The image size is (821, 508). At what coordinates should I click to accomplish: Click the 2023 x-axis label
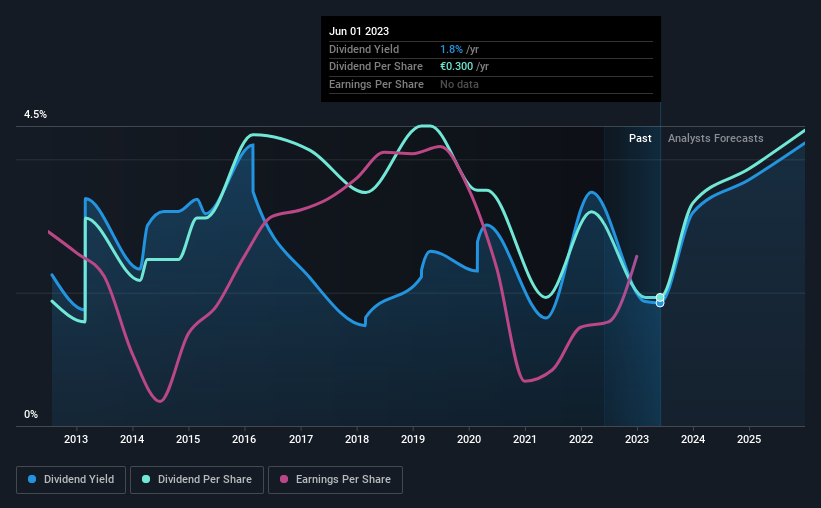pos(637,439)
